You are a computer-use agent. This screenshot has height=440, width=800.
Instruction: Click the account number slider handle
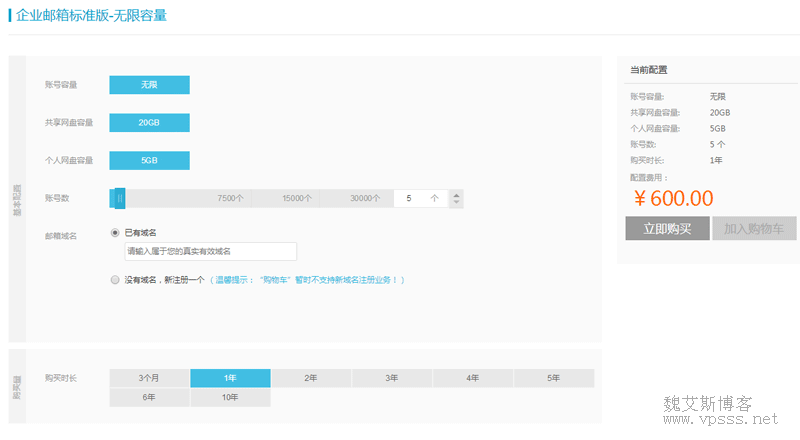[118, 198]
